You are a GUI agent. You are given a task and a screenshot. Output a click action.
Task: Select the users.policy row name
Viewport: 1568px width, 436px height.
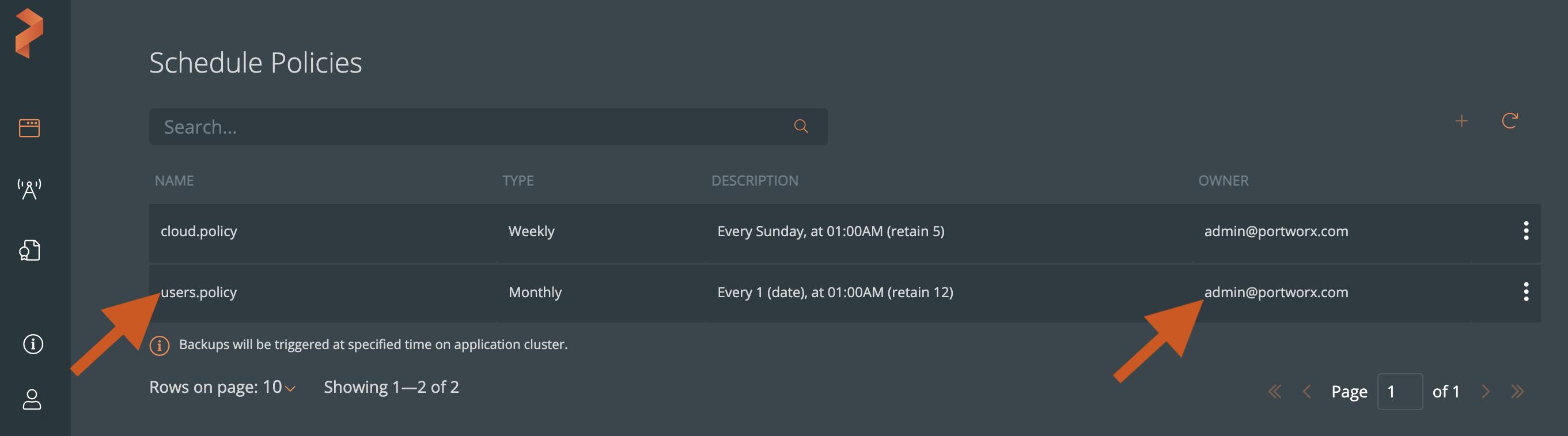(199, 292)
